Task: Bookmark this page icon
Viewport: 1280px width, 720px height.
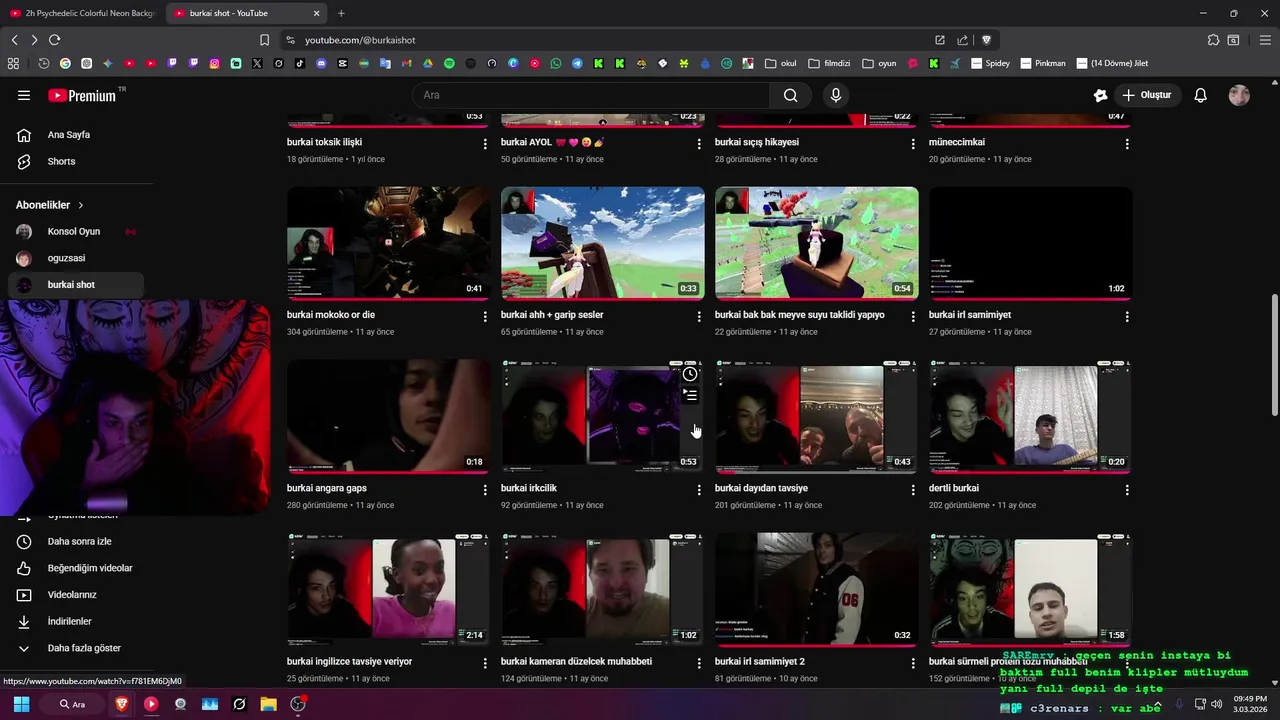Action: (x=264, y=40)
